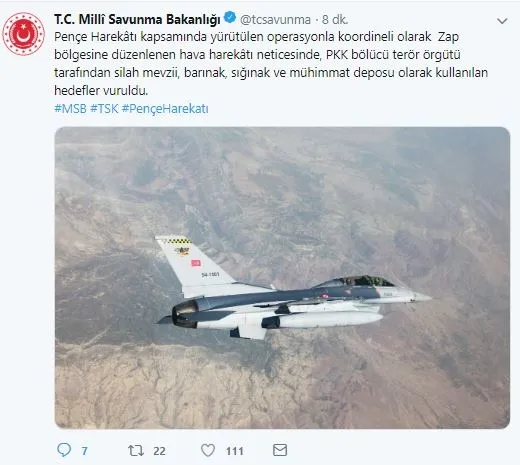Screen dimensions: 520x465
Task: Visit the @tcsavunma handle
Action: [275, 20]
